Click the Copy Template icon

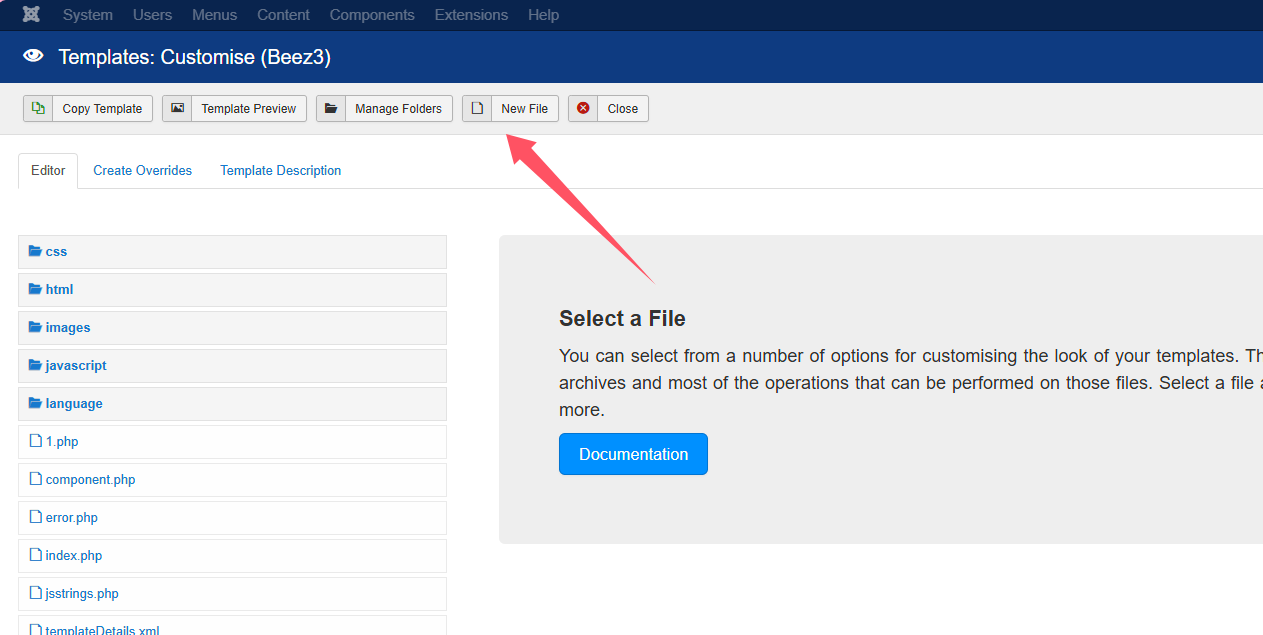point(38,108)
